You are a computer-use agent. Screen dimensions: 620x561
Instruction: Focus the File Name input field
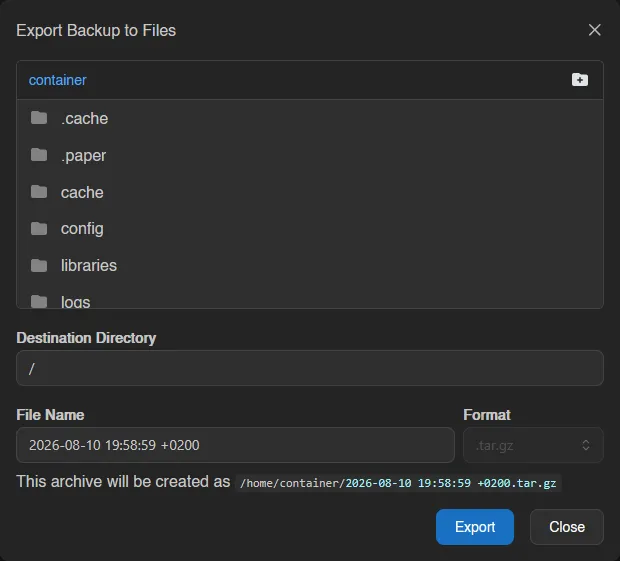(235, 445)
